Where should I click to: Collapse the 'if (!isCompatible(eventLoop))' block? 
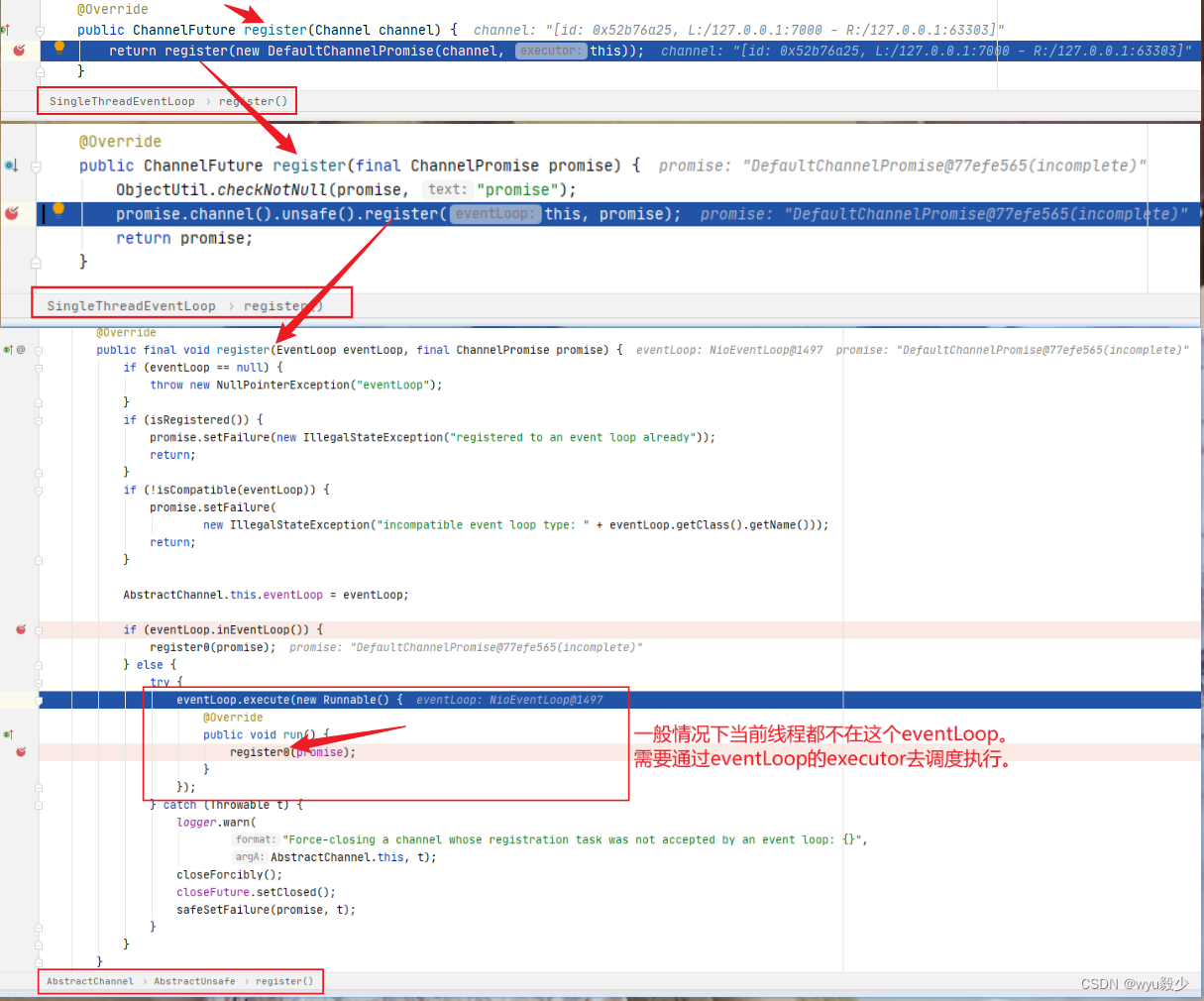click(39, 490)
